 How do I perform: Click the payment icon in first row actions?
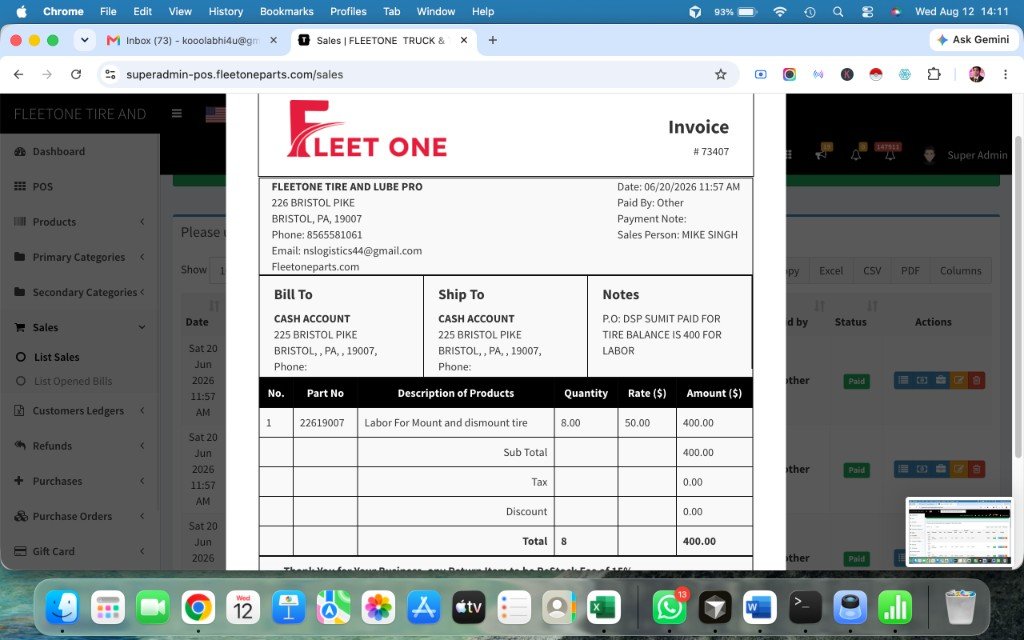(x=921, y=380)
